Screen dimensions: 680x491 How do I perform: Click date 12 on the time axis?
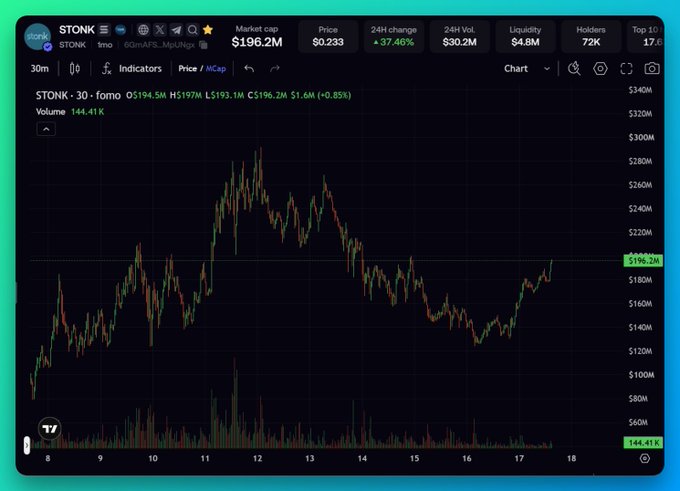click(x=258, y=458)
